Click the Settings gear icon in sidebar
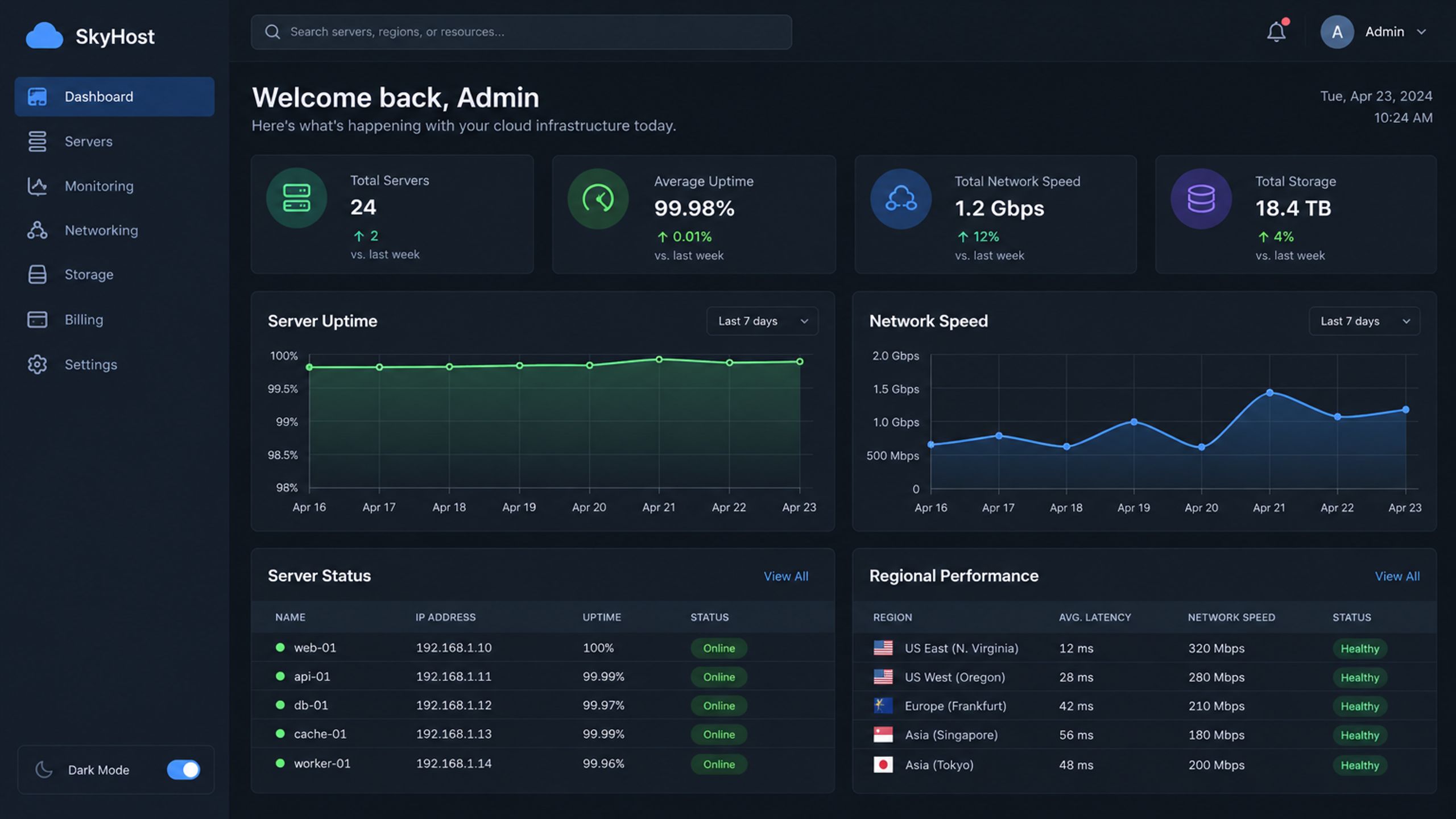 pyautogui.click(x=37, y=364)
